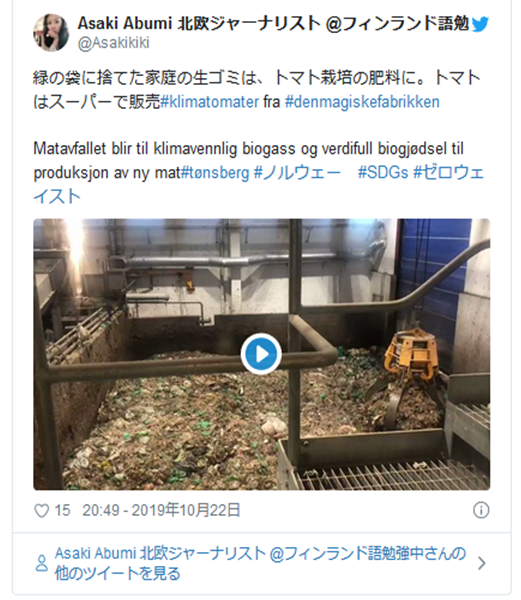Play the embedded tweet video
Viewport: 521px width, 600px height.
click(x=261, y=354)
